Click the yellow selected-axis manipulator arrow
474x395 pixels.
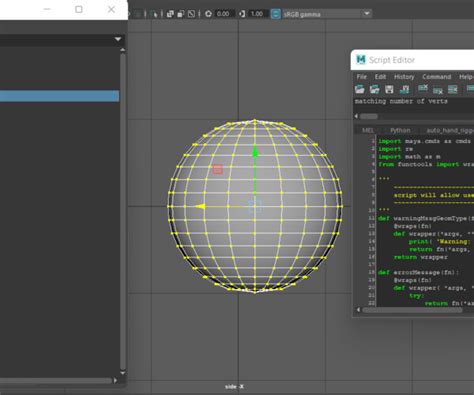[x=199, y=207]
